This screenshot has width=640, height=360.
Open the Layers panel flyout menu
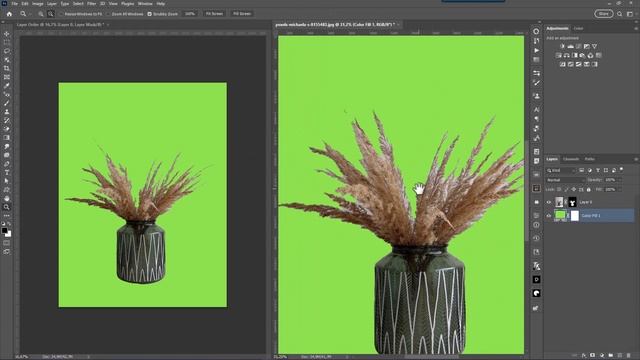tap(636, 159)
